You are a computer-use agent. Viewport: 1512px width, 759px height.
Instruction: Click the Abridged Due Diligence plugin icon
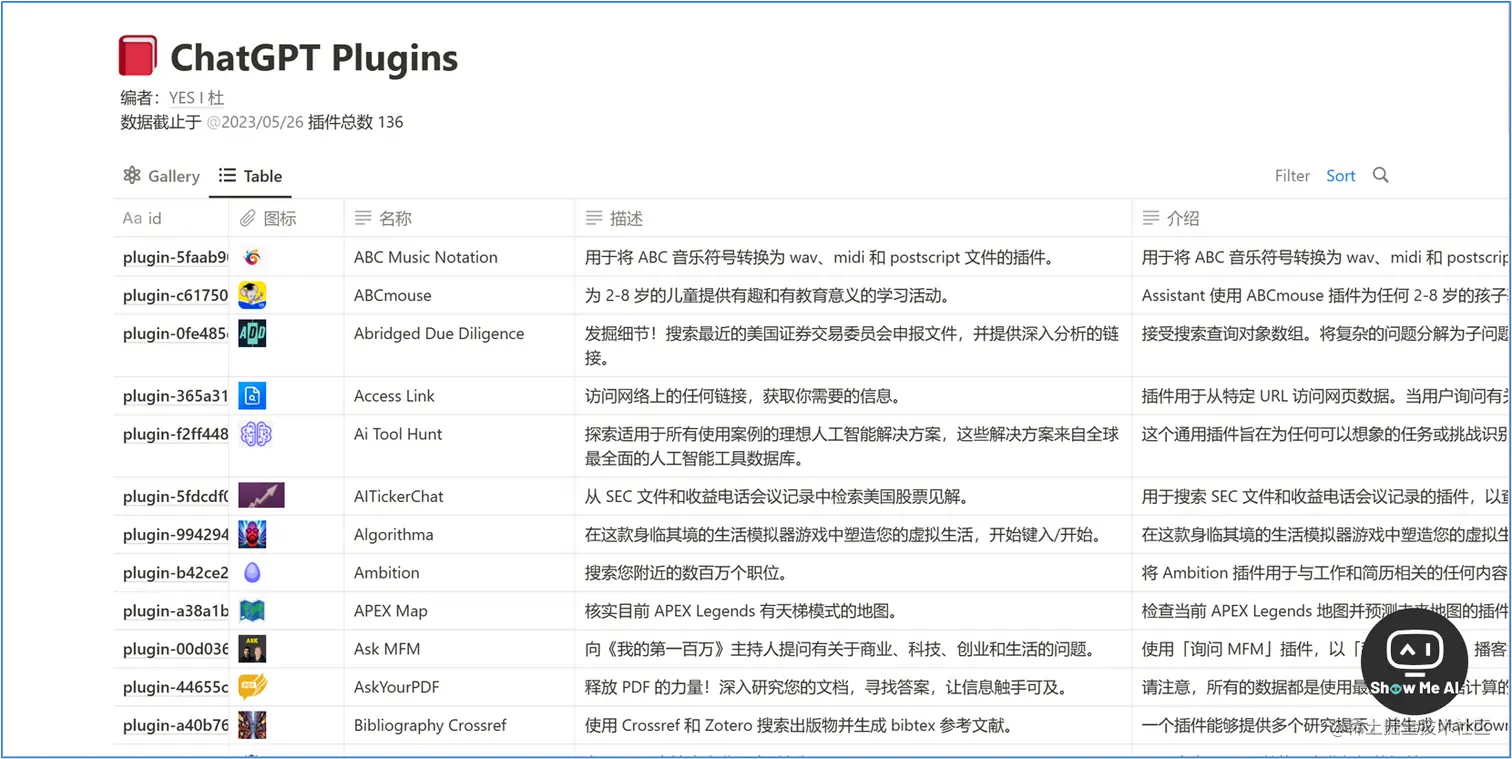pyautogui.click(x=252, y=333)
